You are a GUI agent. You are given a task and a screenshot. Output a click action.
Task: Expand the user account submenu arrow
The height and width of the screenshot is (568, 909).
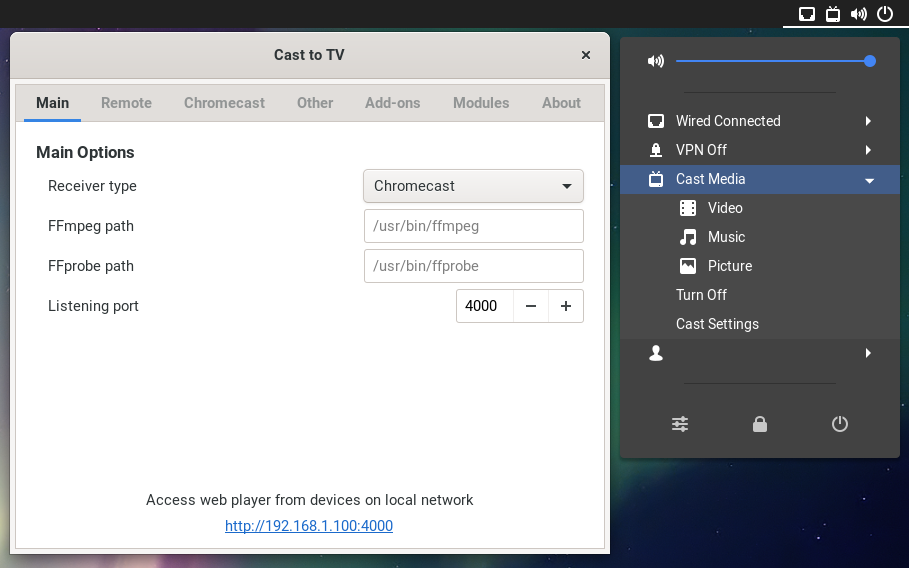[868, 353]
